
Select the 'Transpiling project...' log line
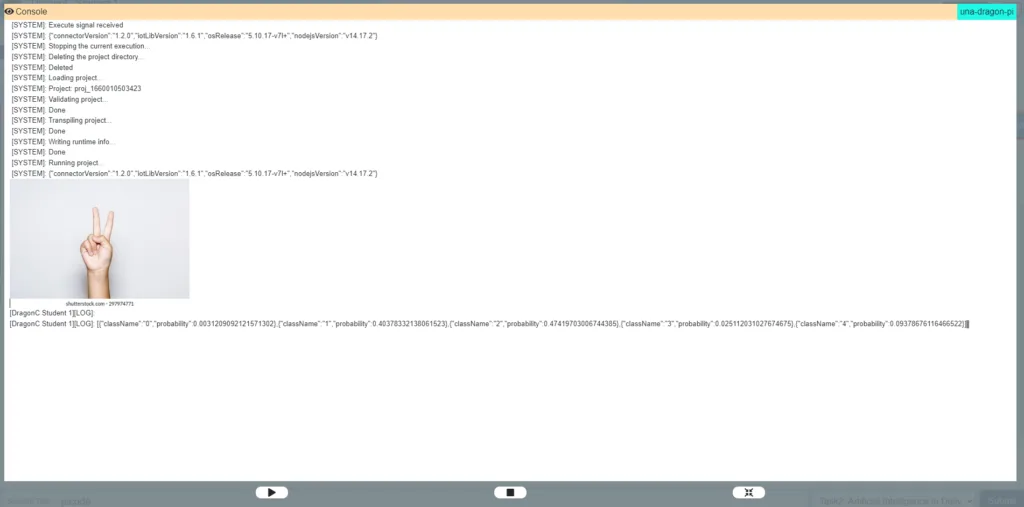click(61, 120)
